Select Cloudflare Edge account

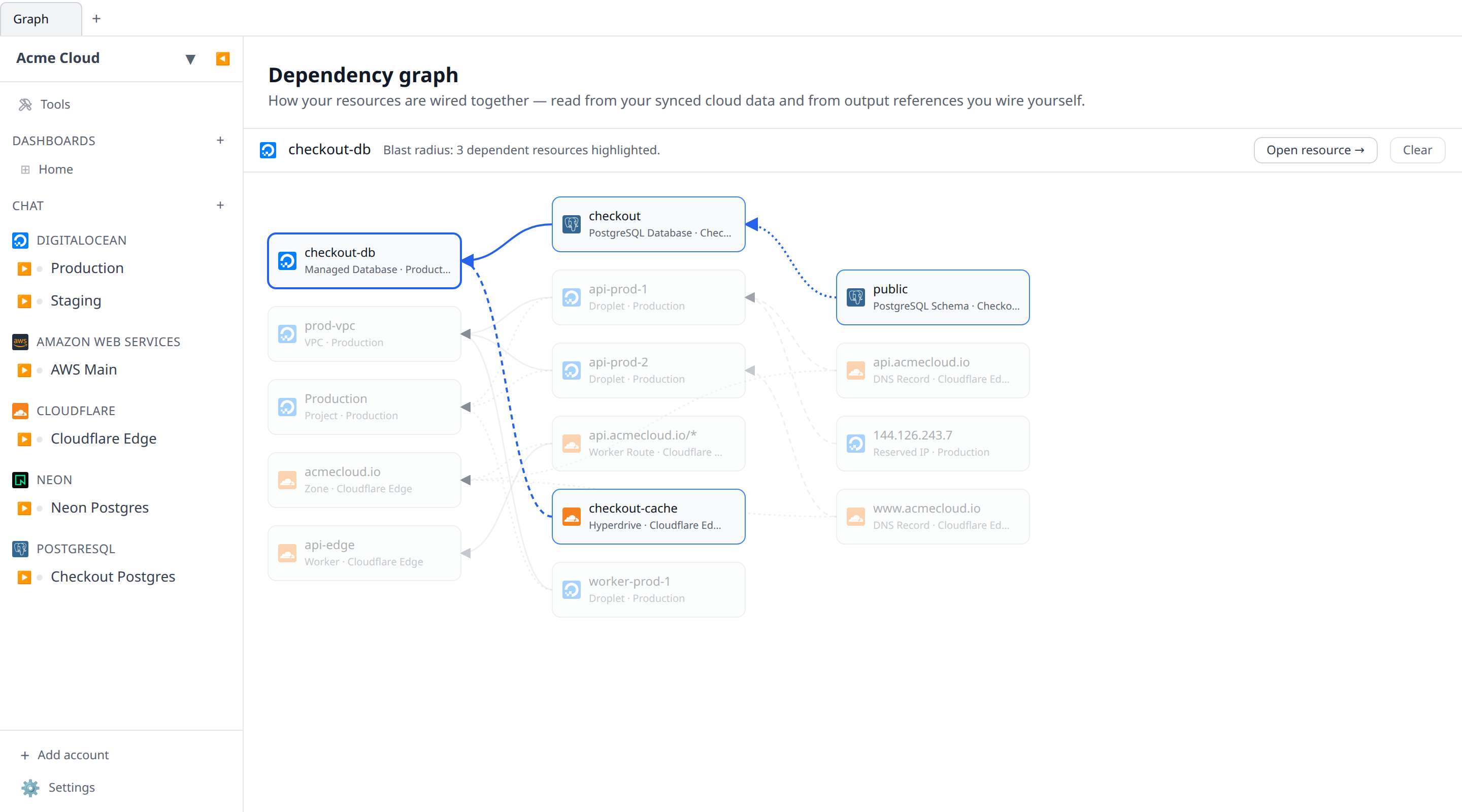pos(104,439)
